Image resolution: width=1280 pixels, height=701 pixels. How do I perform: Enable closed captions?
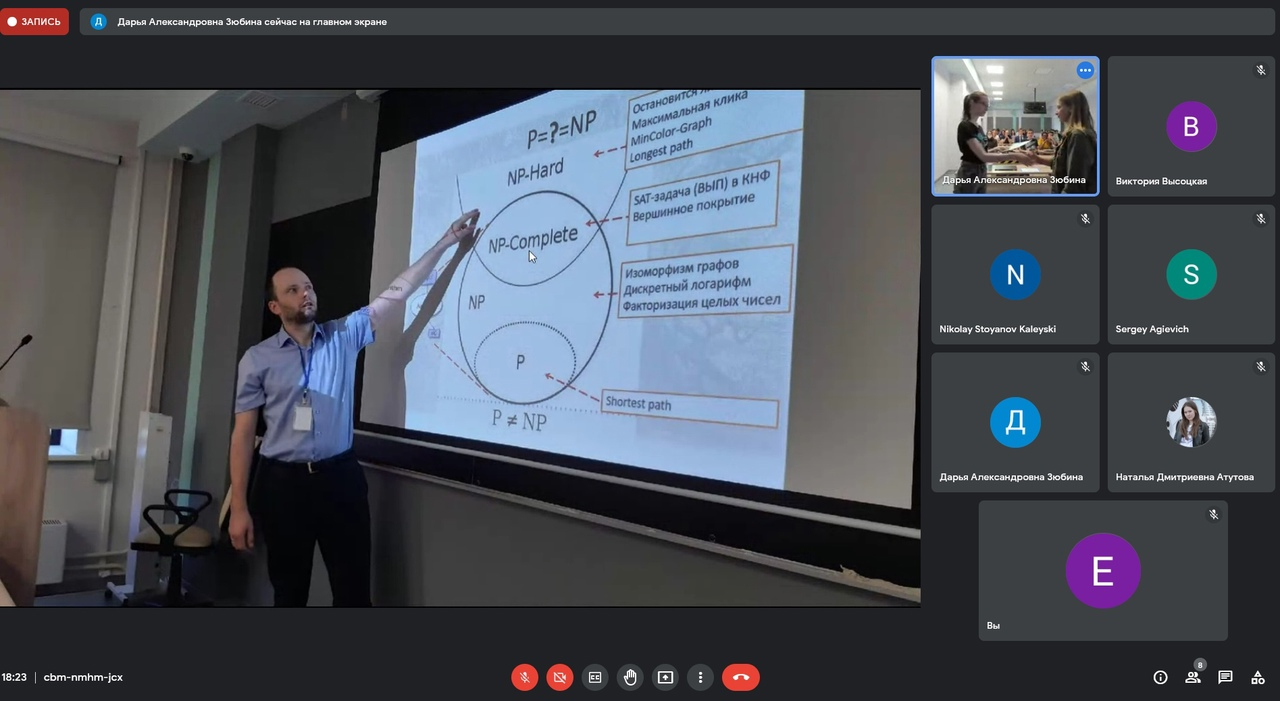pyautogui.click(x=595, y=677)
